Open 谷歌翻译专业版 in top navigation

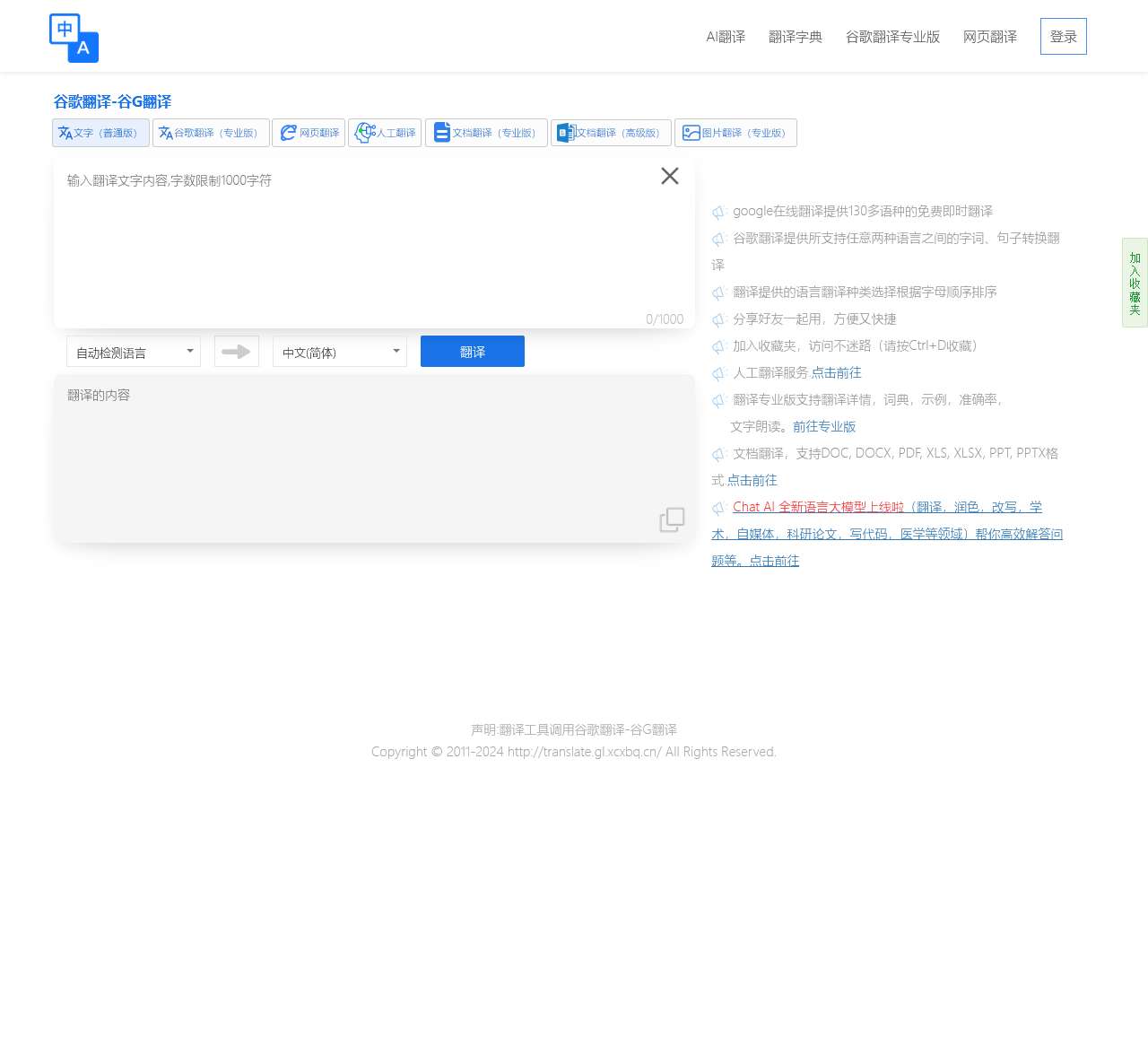892,37
